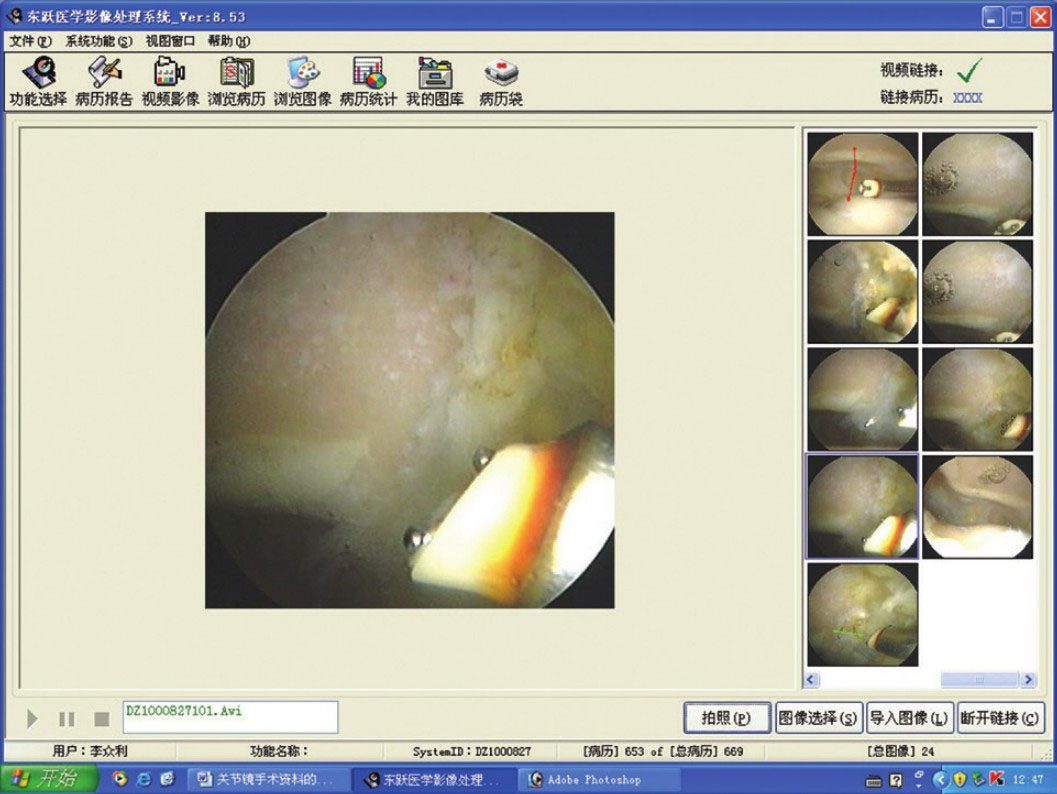The width and height of the screenshot is (1057, 794).
Task: Open 病历统计 record statistics icon
Action: tap(368, 82)
